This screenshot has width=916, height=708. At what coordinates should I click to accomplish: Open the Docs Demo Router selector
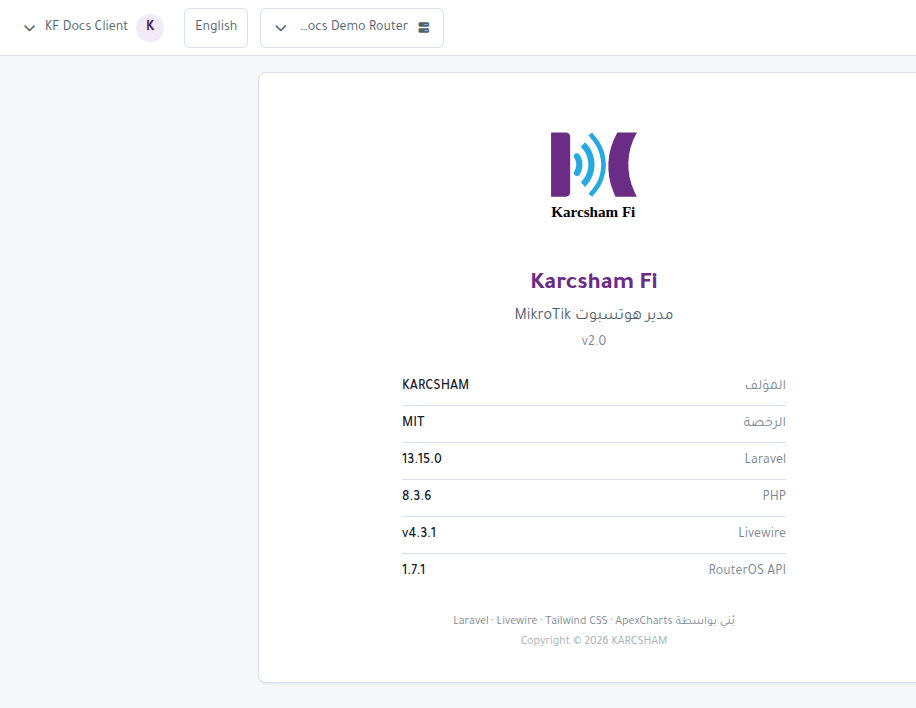pyautogui.click(x=352, y=27)
